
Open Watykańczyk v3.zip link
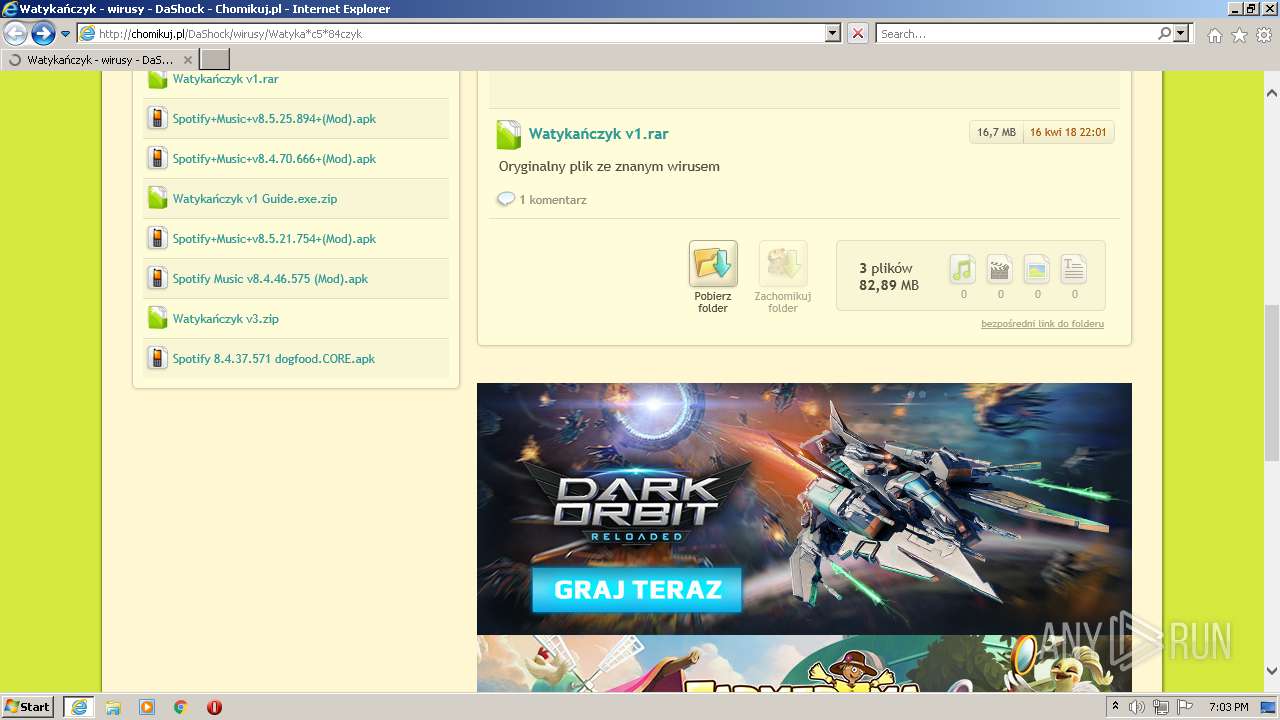[x=225, y=318]
